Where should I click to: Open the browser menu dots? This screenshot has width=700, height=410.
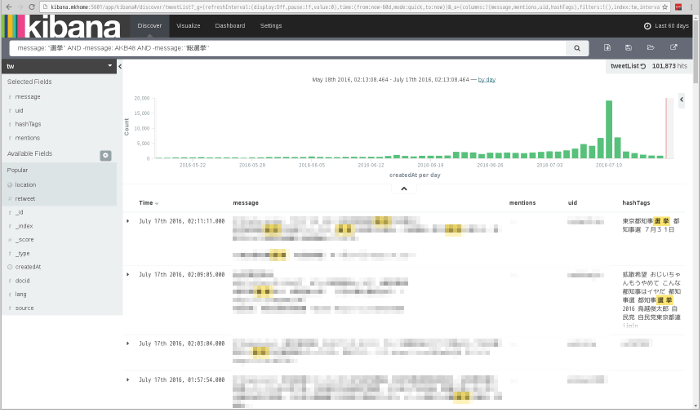(x=692, y=7)
